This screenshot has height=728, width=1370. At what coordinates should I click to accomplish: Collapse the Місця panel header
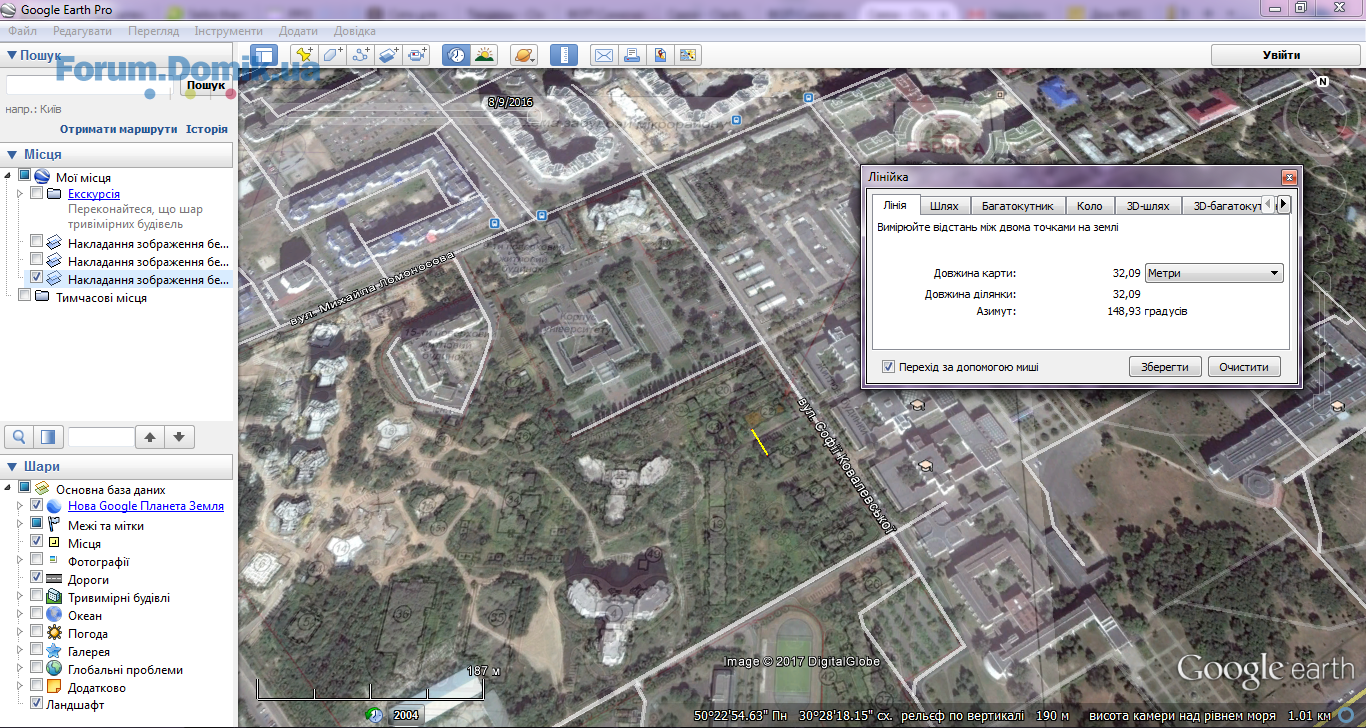(x=118, y=154)
